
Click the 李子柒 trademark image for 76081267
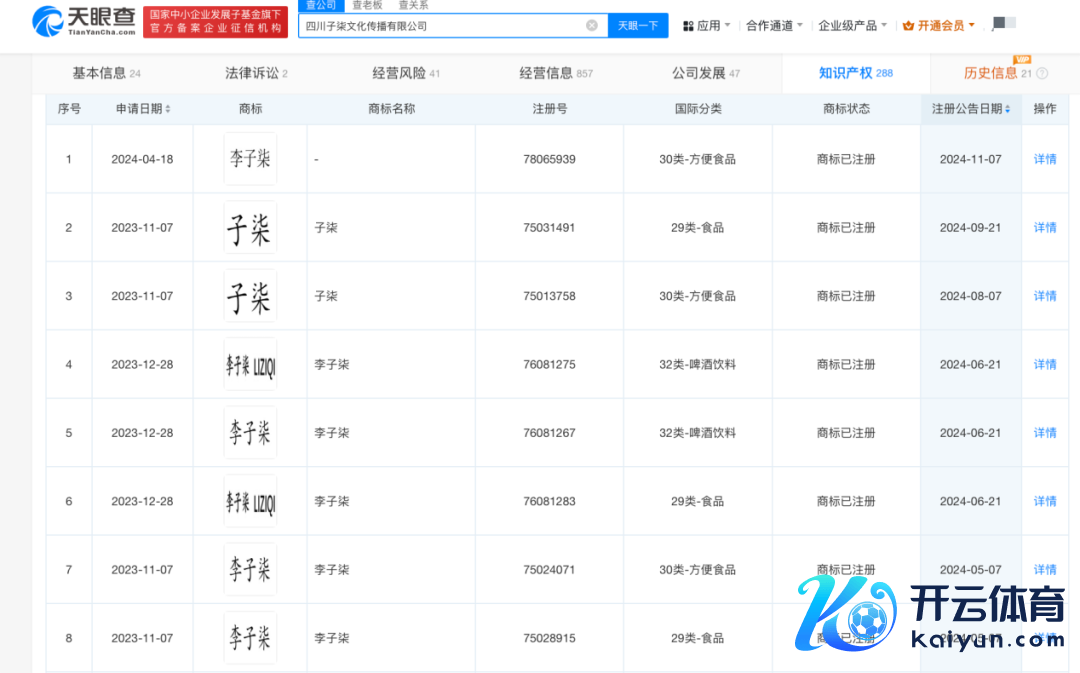tap(250, 433)
